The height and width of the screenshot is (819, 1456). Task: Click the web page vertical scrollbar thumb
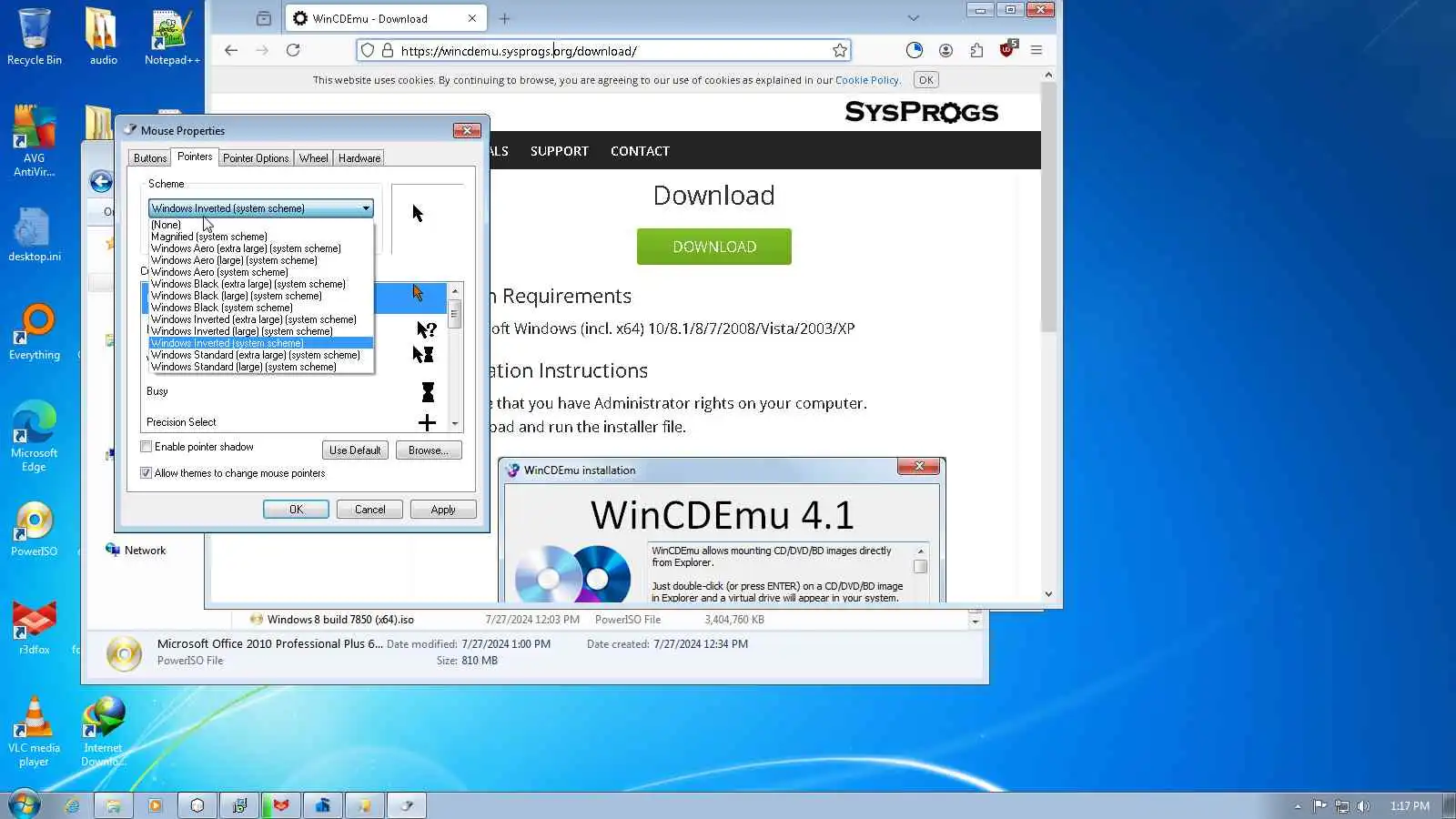(x=1048, y=207)
